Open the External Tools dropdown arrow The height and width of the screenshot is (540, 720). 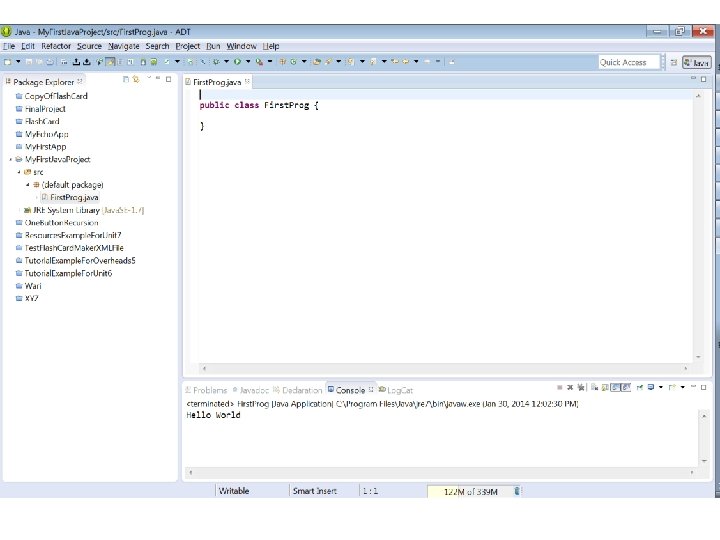[270, 62]
